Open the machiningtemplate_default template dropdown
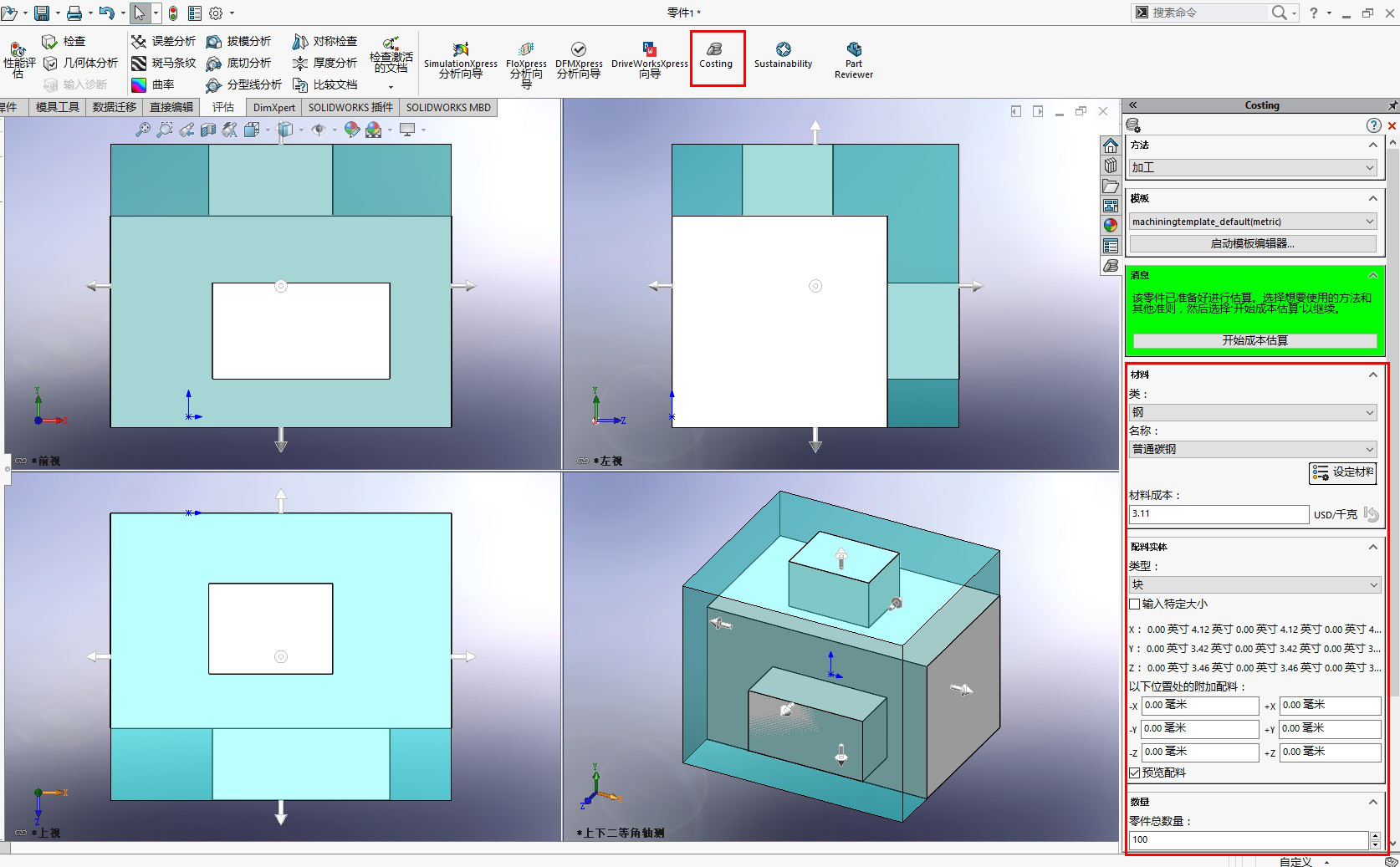The height and width of the screenshot is (867, 1400). (x=1252, y=222)
